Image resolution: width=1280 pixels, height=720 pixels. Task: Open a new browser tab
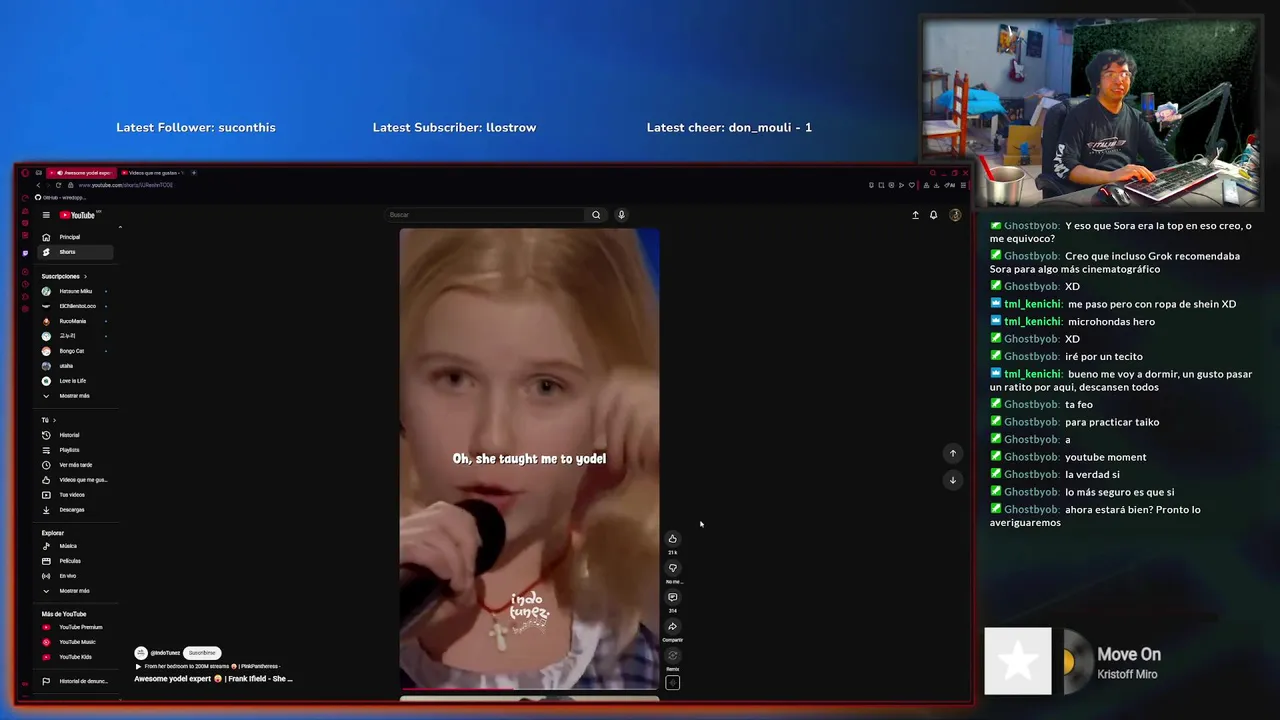(194, 173)
